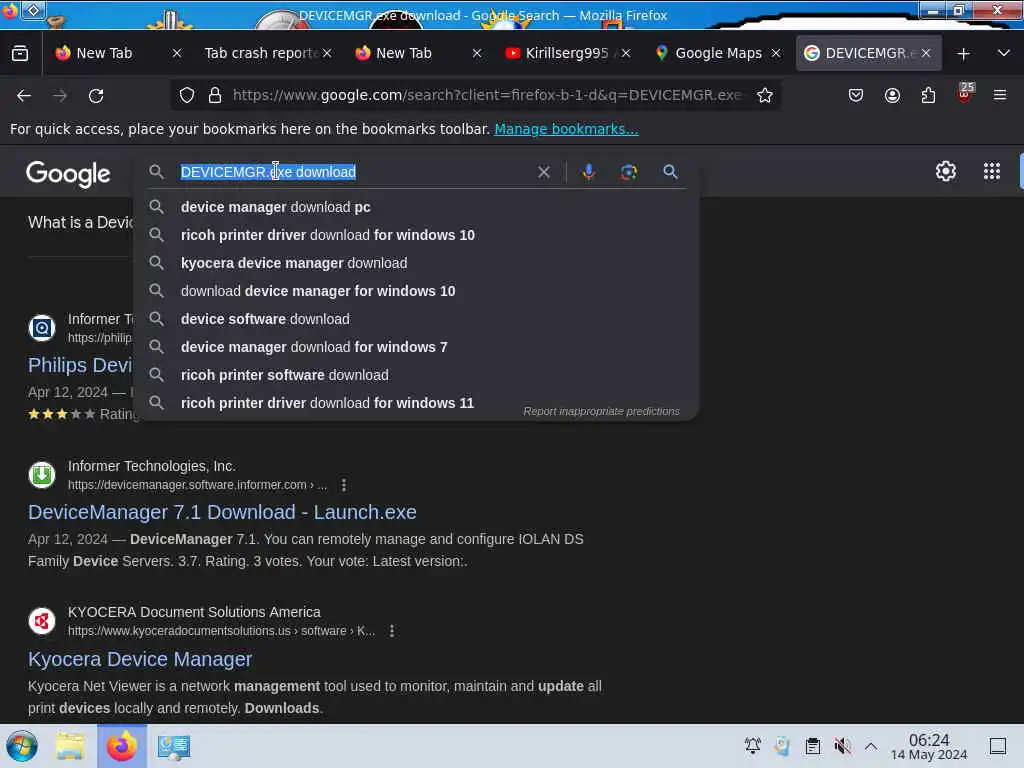Clear the Google search text

pos(543,172)
